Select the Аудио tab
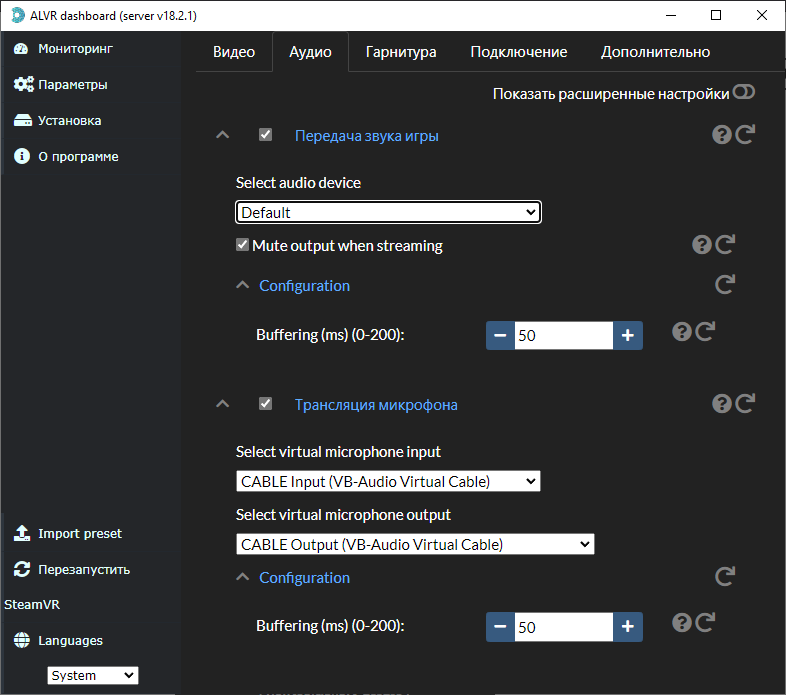This screenshot has height=695, width=786. pos(310,52)
